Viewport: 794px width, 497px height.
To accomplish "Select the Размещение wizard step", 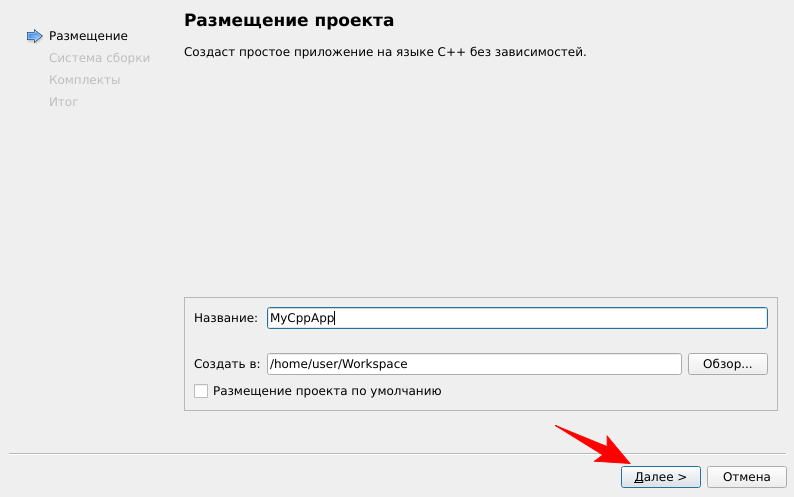I will (x=88, y=36).
